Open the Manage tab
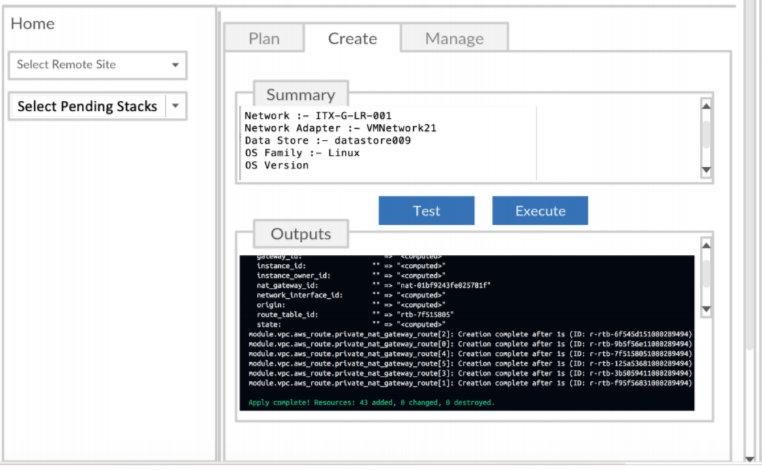The image size is (762, 470). (x=454, y=38)
